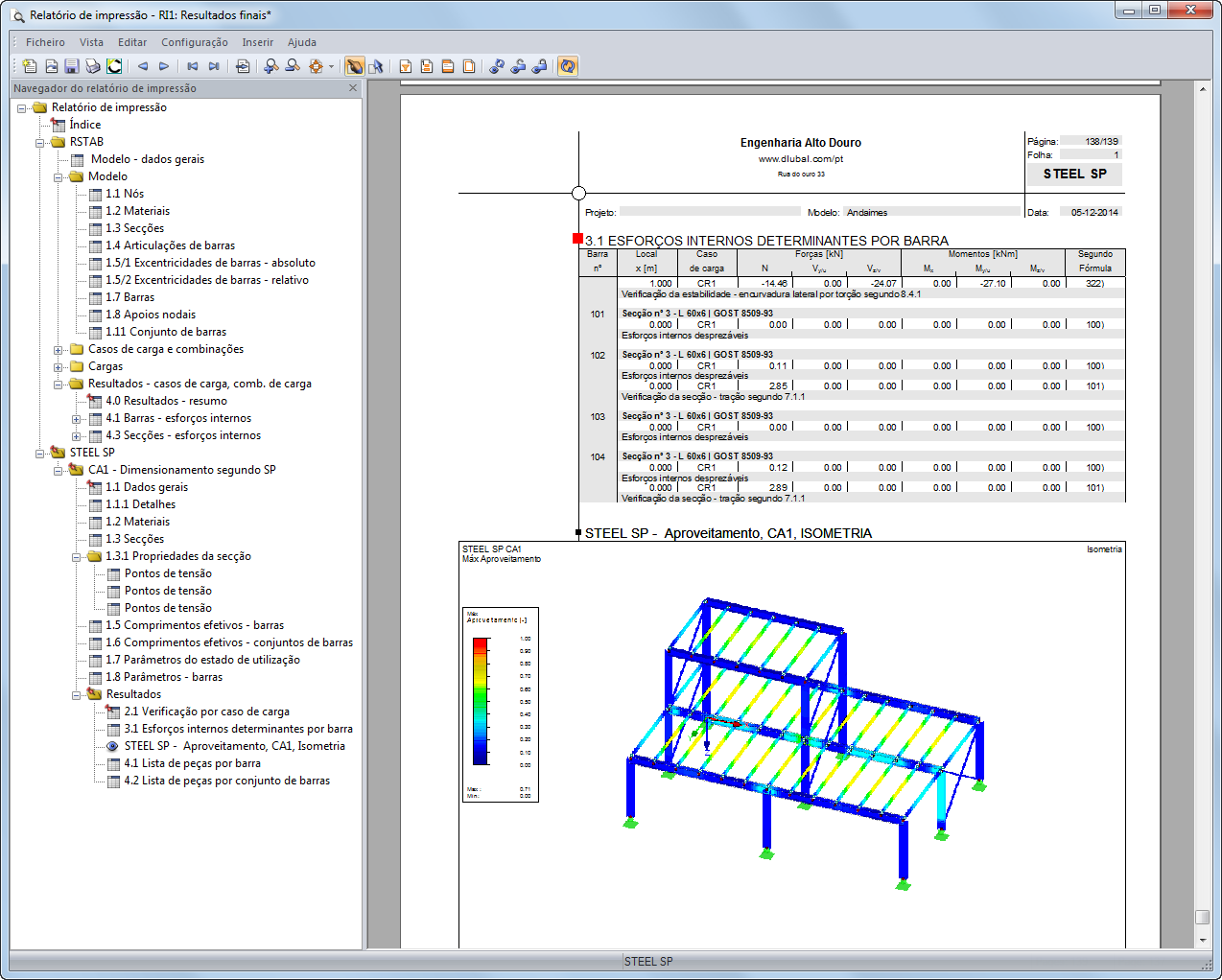
Task: Select 1.4 Articulações de barras
Action: click(170, 245)
